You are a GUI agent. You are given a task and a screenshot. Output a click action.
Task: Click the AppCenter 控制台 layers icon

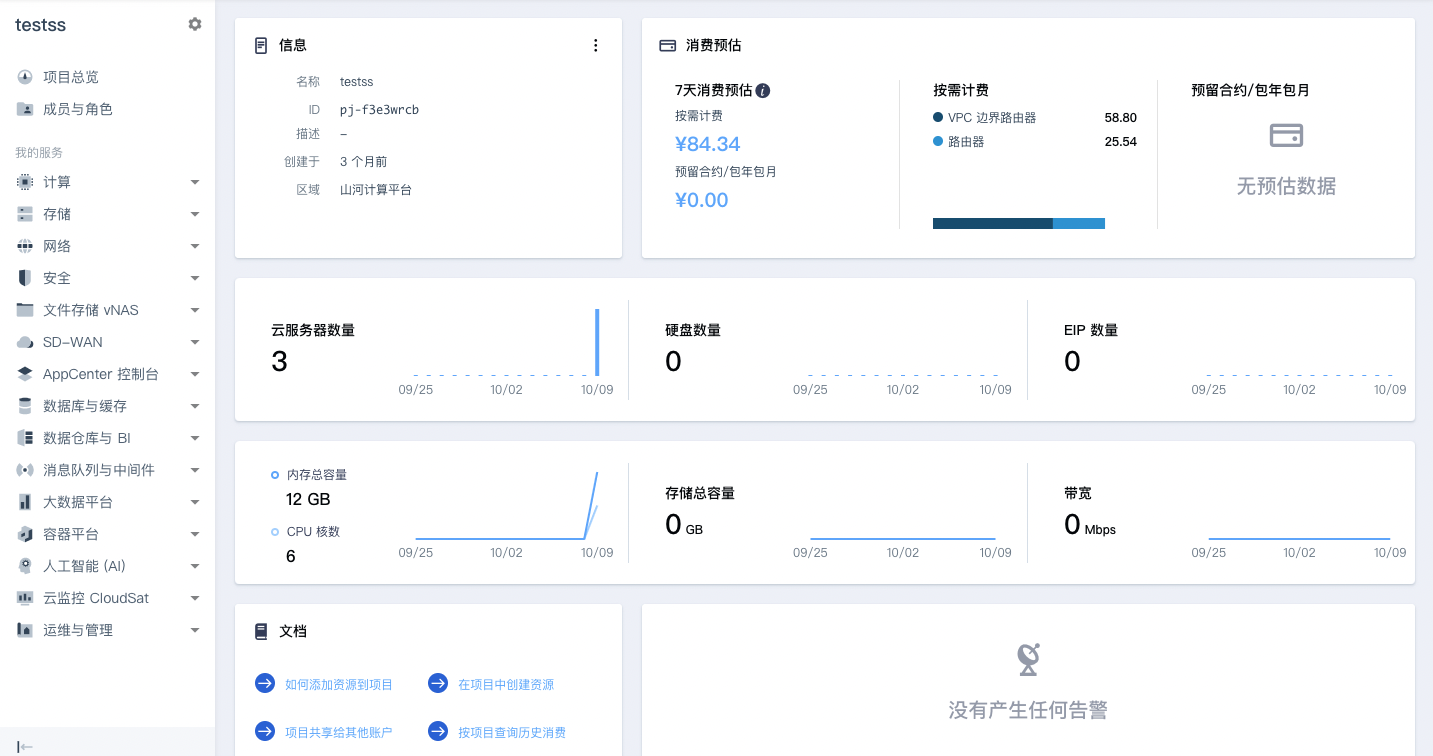tap(25, 374)
